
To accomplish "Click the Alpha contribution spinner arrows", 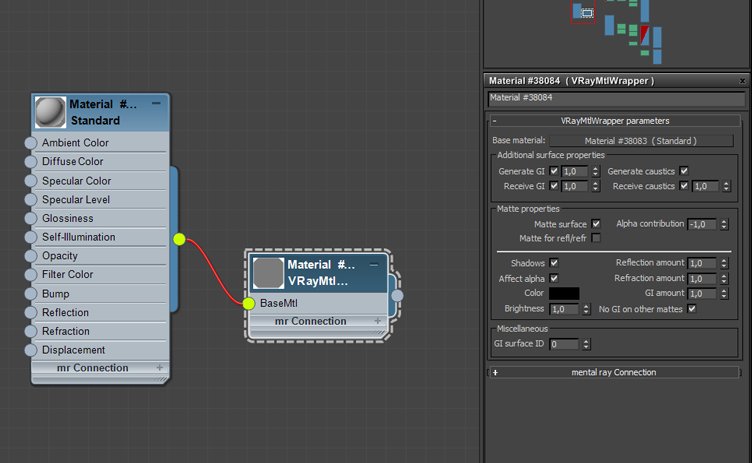I will coord(724,224).
